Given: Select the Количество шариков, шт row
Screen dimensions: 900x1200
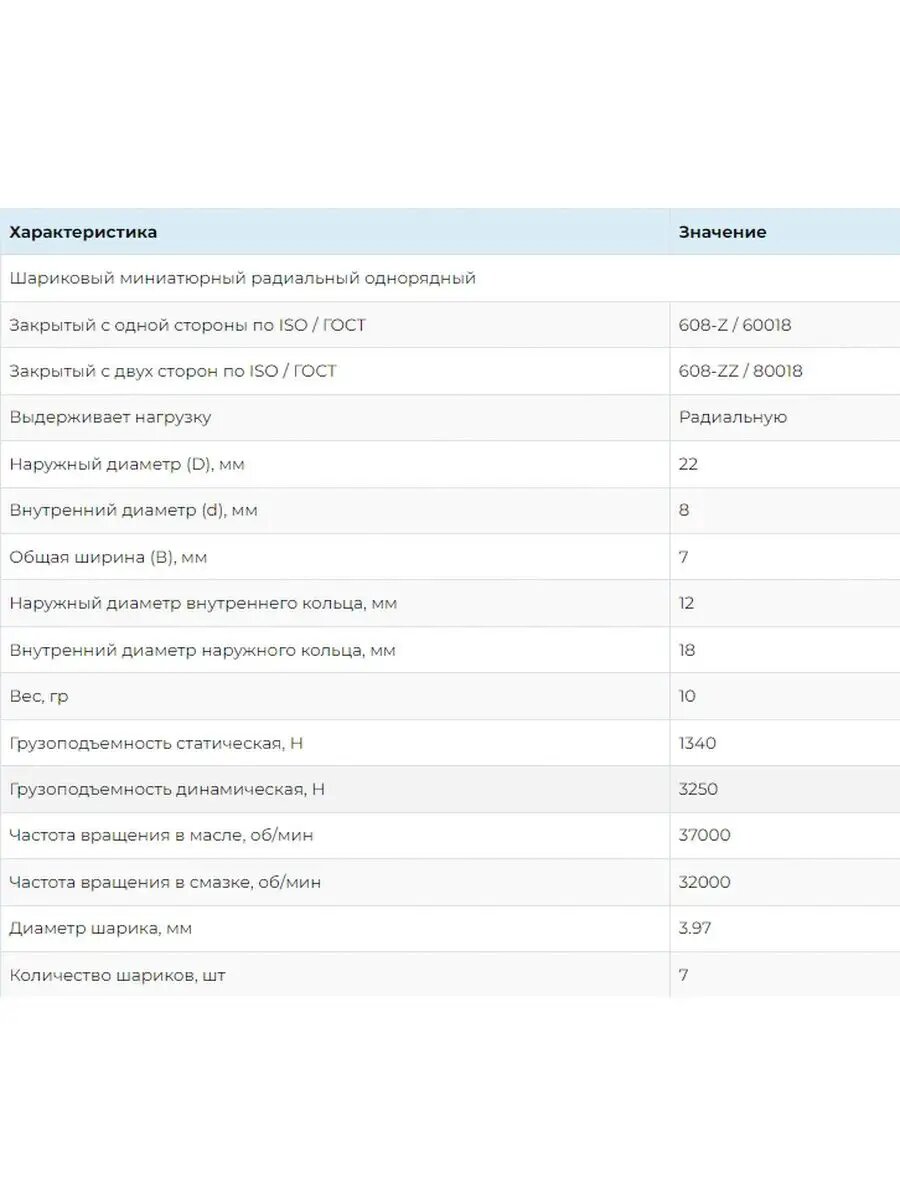Looking at the screenshot, I should (450, 975).
